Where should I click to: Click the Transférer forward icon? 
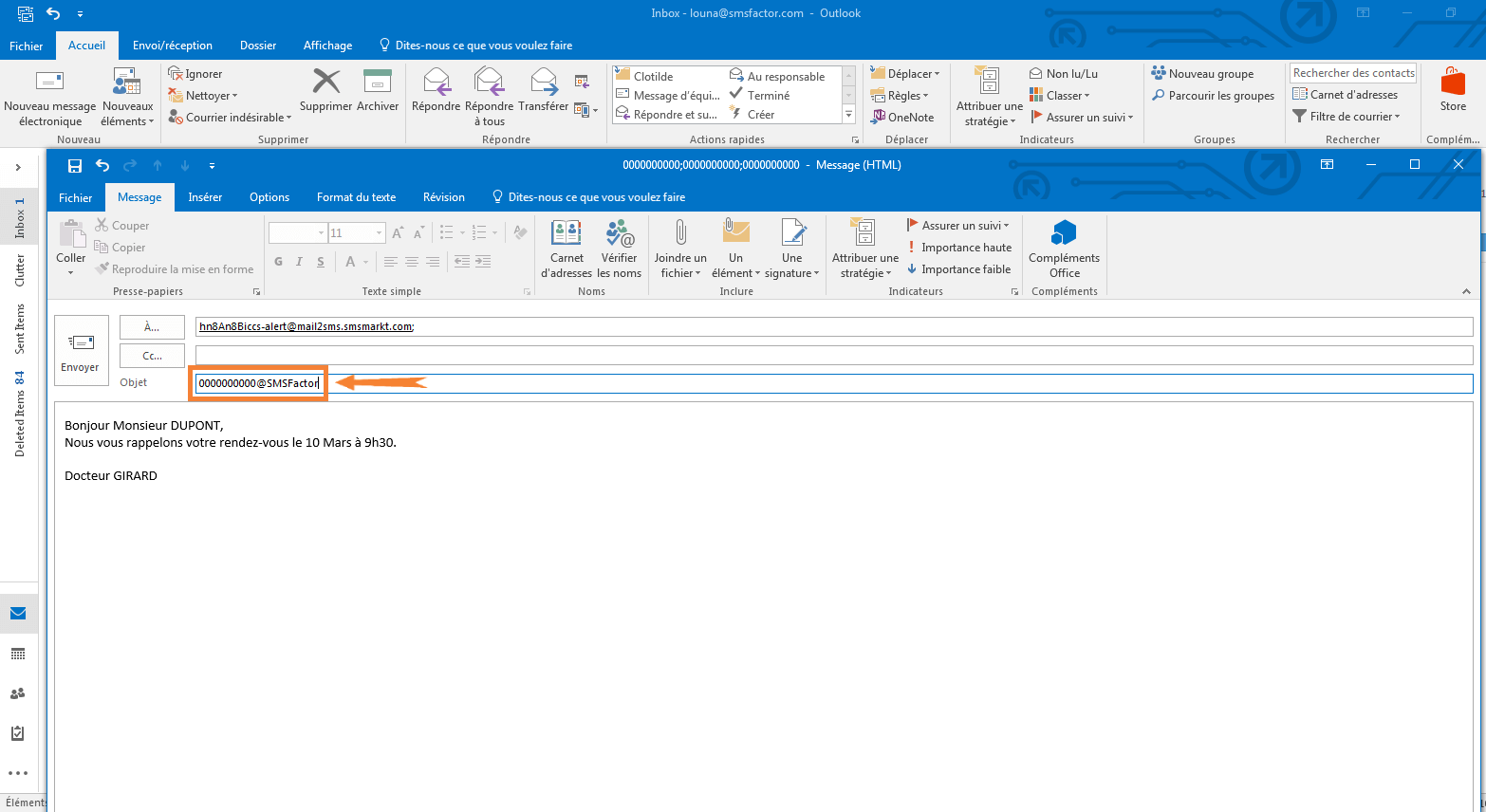[544, 91]
